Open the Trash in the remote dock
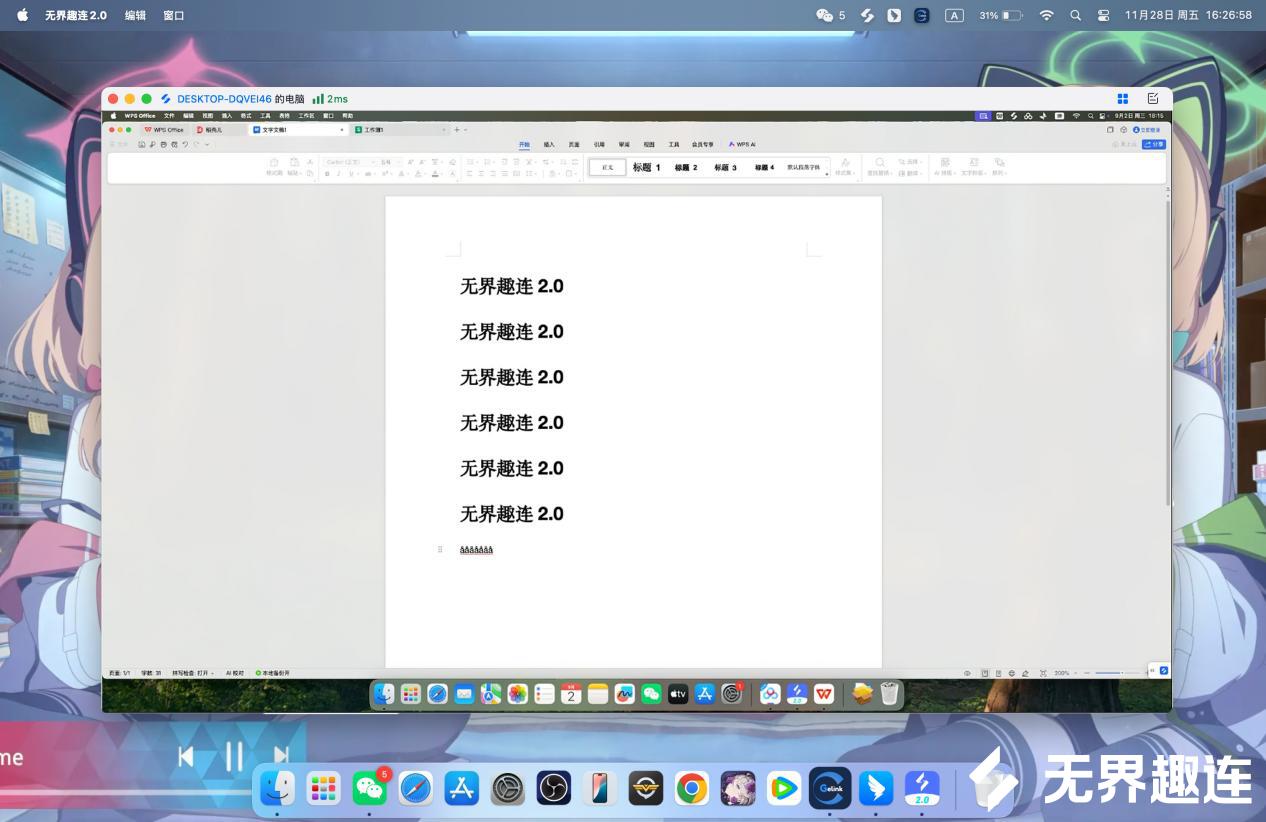The width and height of the screenshot is (1266, 822). pyautogui.click(x=889, y=693)
